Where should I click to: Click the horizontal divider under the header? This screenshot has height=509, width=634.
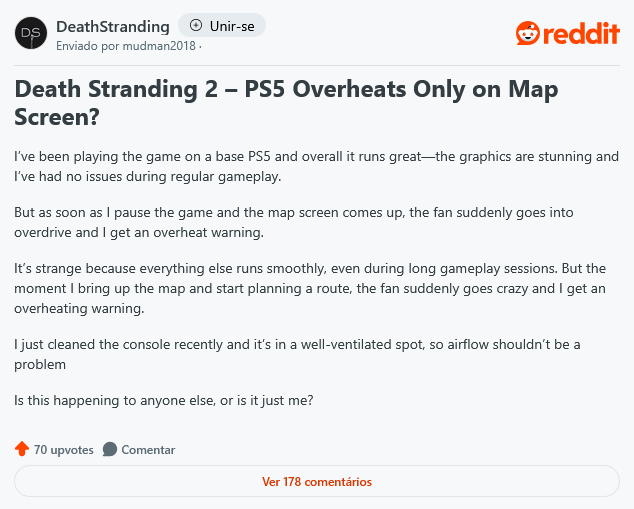317,65
